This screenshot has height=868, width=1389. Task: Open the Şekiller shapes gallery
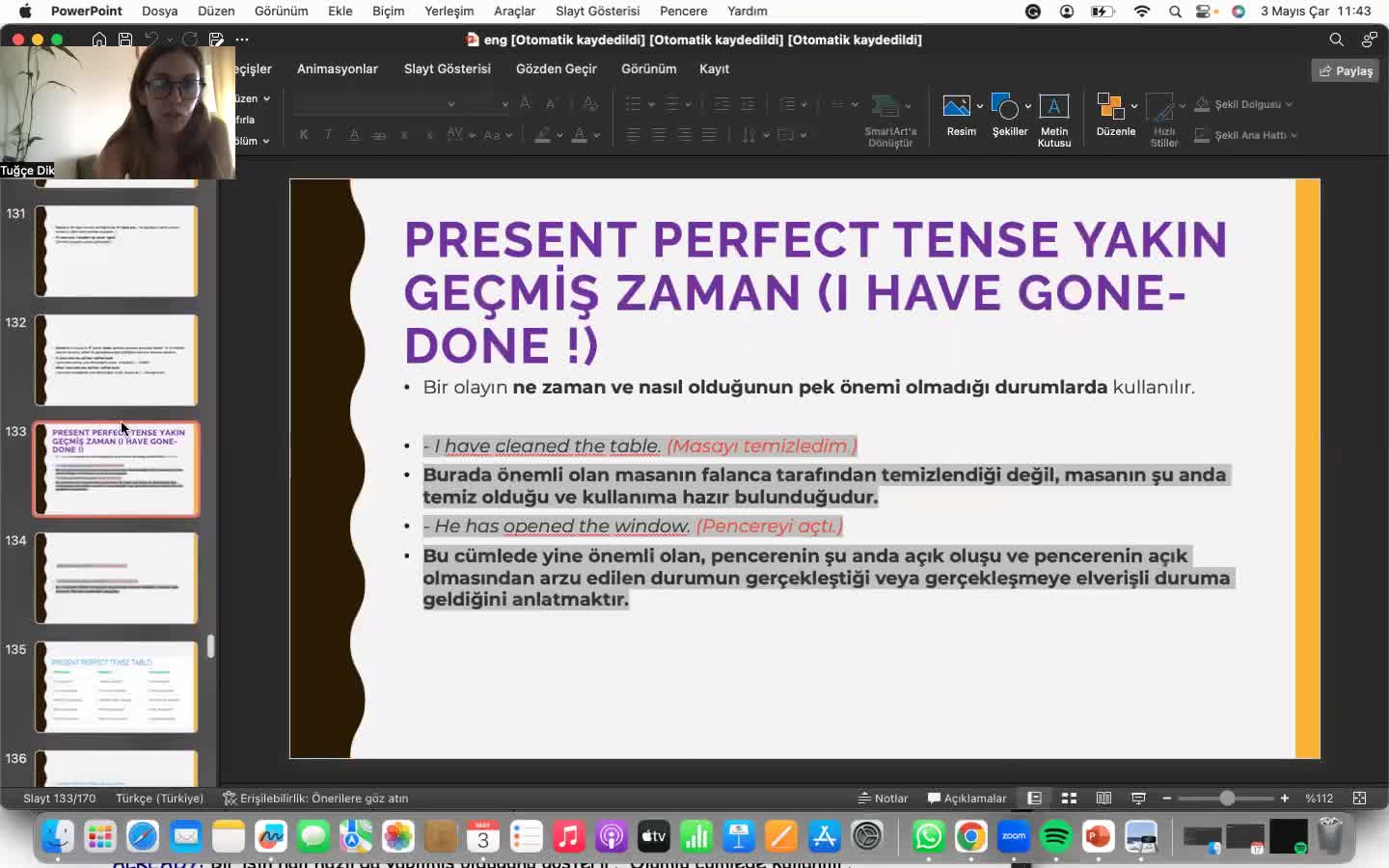click(x=1004, y=106)
